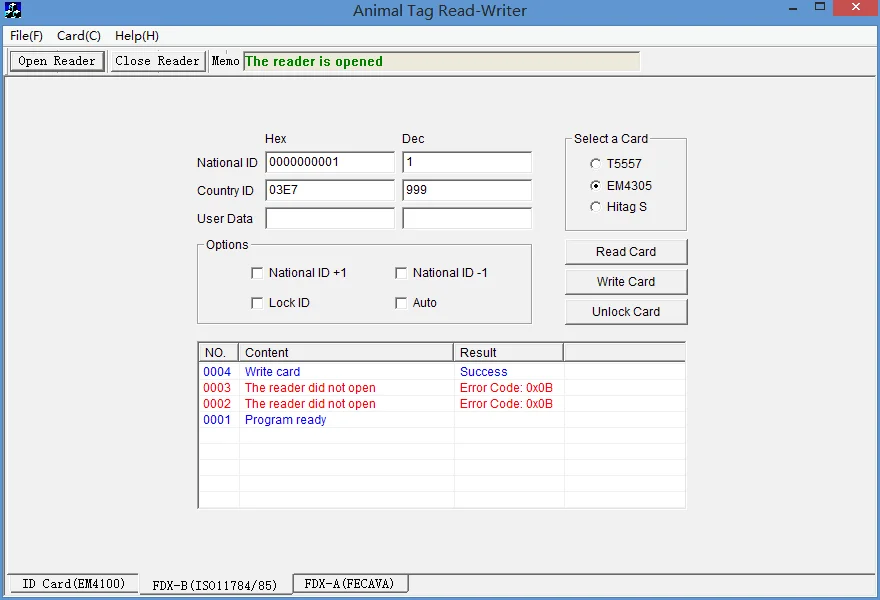Click the Open Reader button
The width and height of the screenshot is (880, 600).
pyautogui.click(x=56, y=60)
